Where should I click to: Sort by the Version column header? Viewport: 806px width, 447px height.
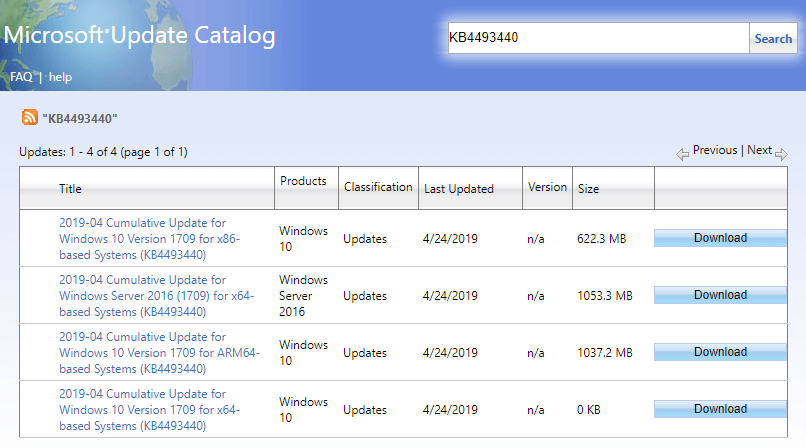coord(547,187)
